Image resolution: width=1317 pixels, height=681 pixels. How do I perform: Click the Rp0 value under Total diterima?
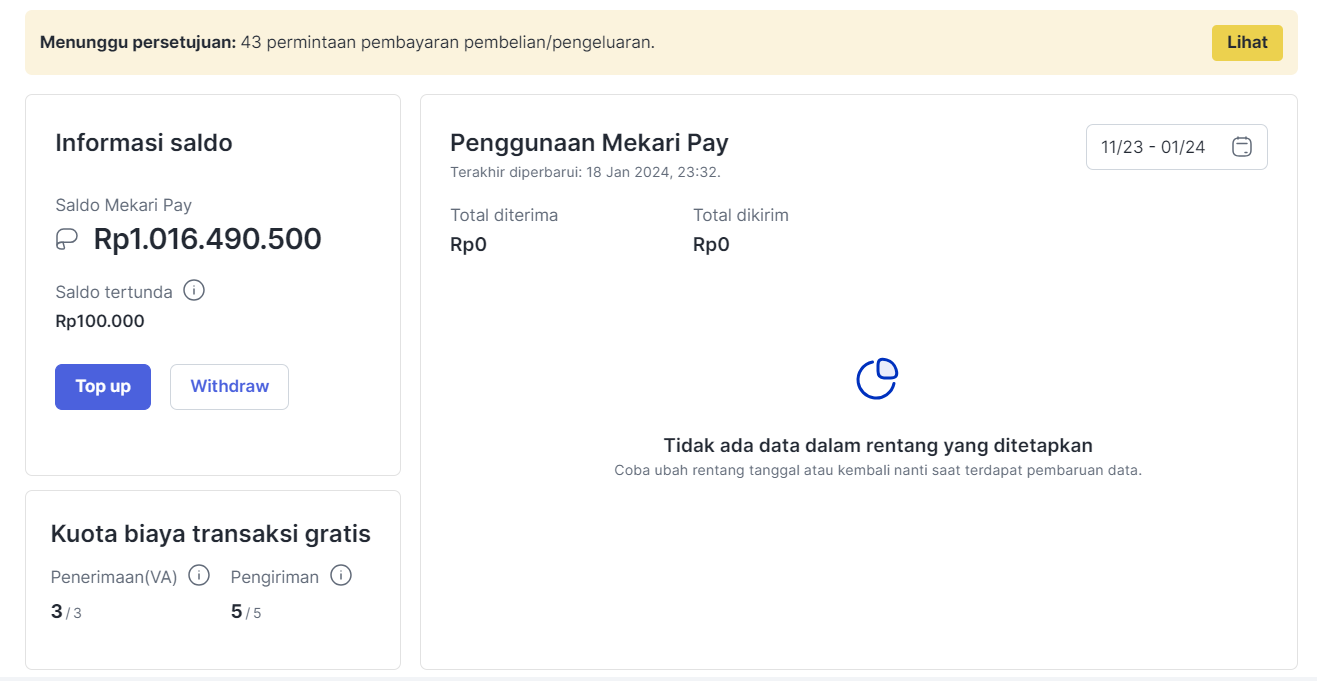click(x=468, y=245)
